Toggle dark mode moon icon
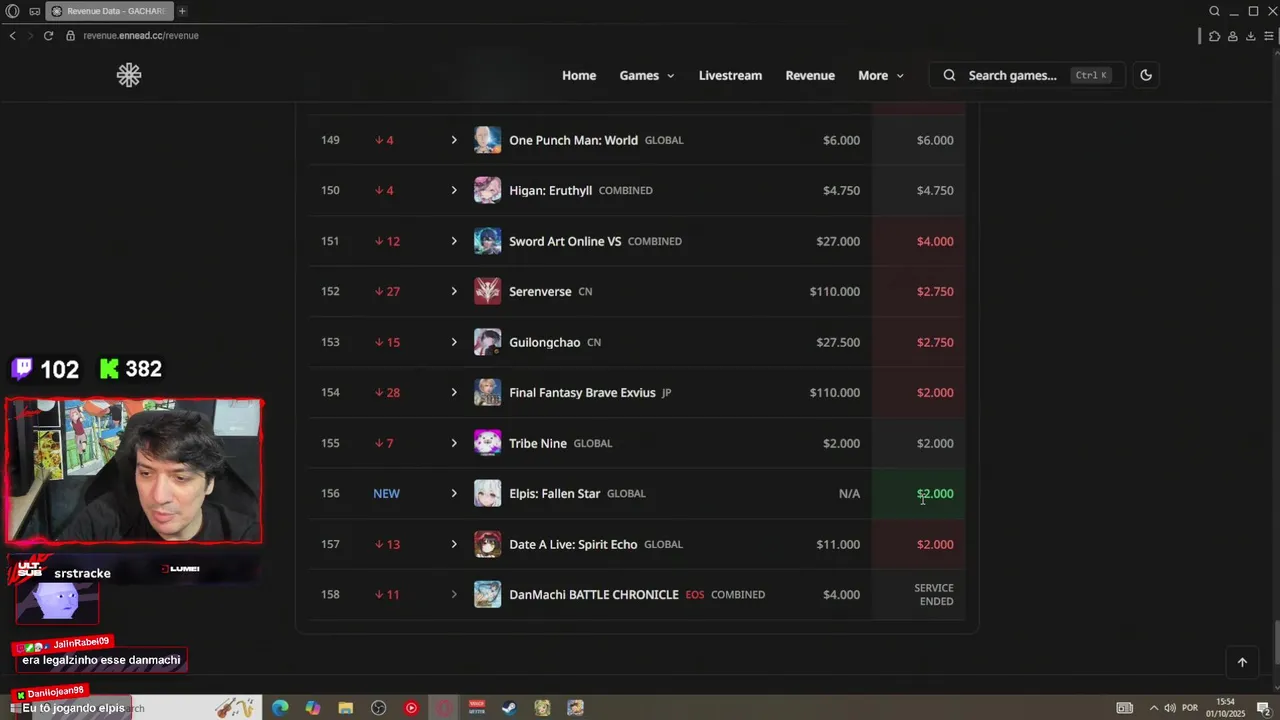Viewport: 1280px width, 720px height. pyautogui.click(x=1146, y=75)
